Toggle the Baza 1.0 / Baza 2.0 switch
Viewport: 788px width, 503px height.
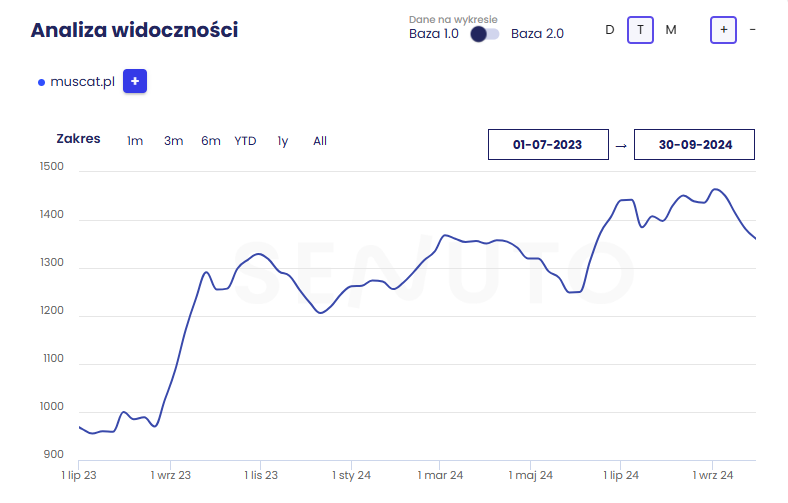coord(485,34)
